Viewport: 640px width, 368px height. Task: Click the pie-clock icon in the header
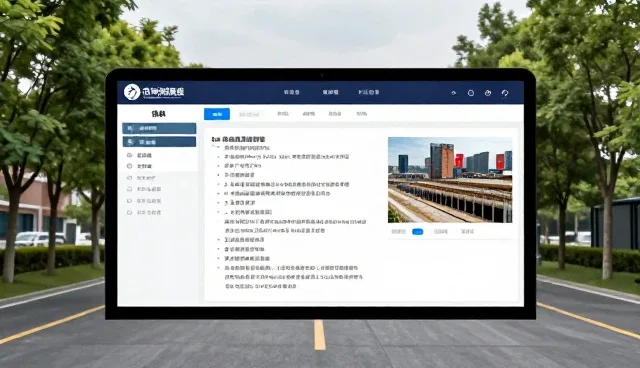[x=488, y=93]
